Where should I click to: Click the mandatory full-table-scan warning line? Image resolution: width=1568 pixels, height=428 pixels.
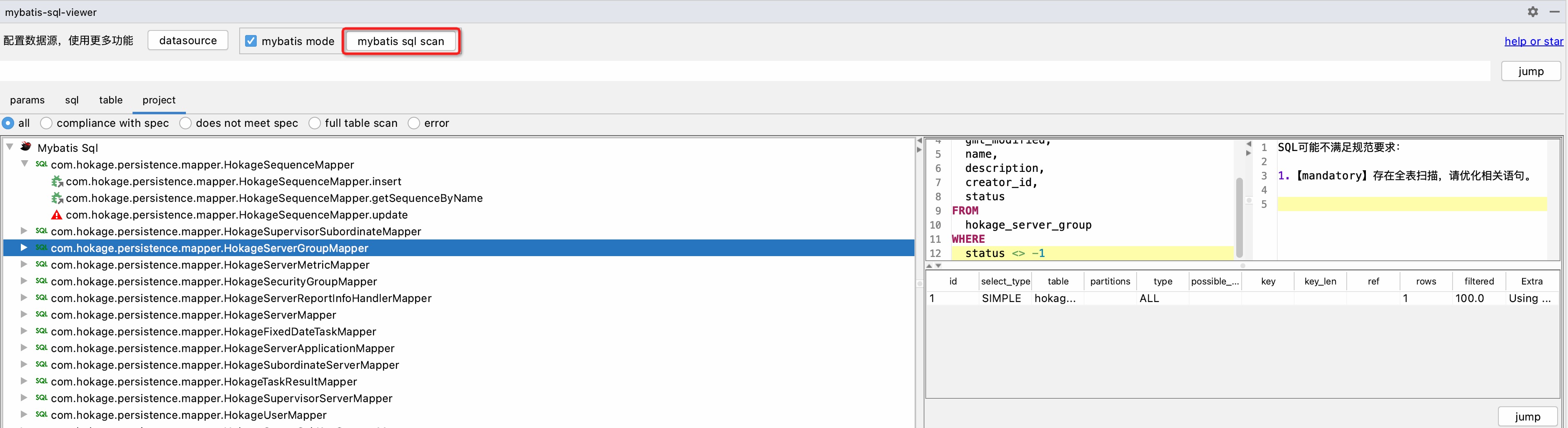tap(1405, 176)
